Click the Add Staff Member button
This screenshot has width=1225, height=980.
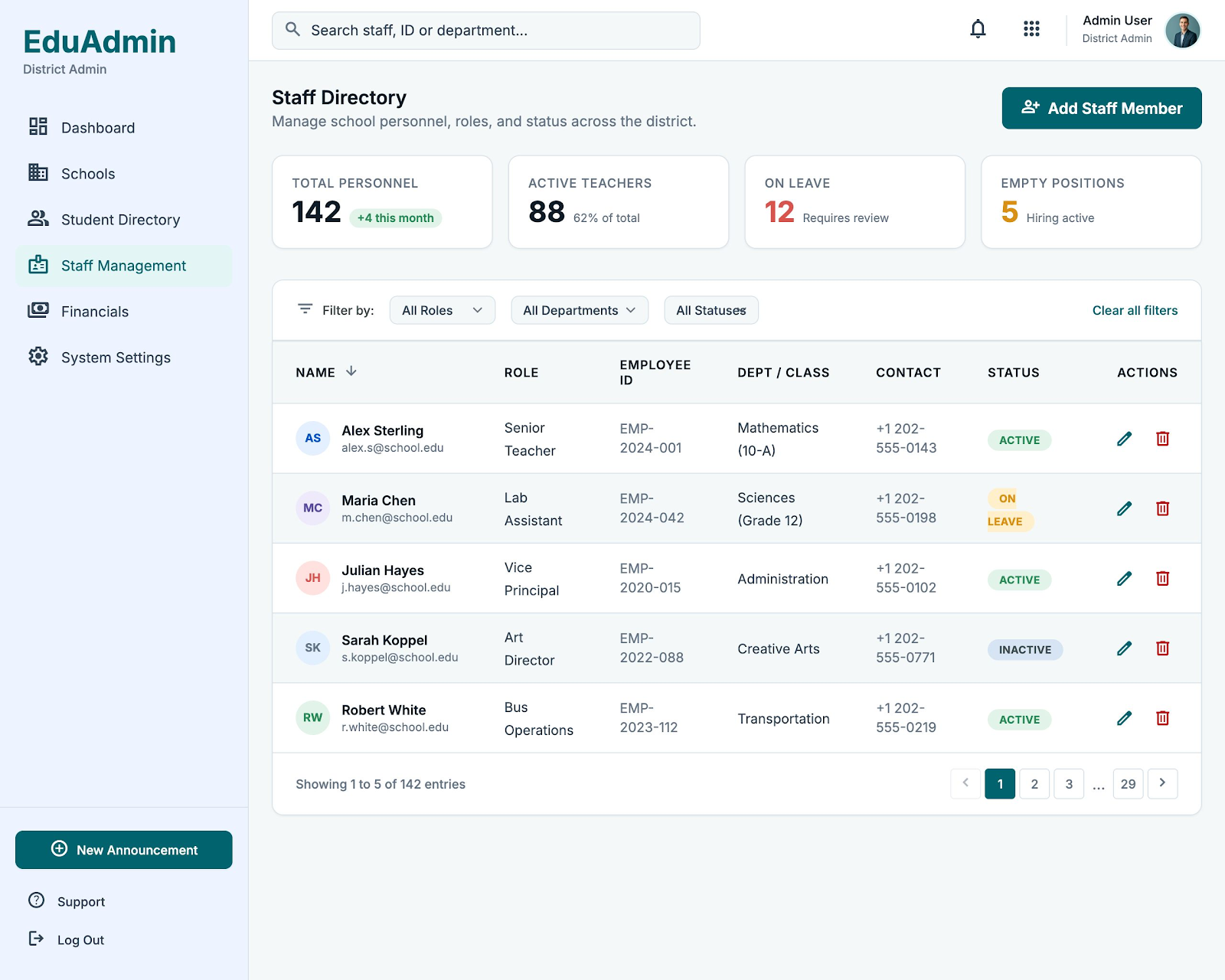pyautogui.click(x=1102, y=108)
